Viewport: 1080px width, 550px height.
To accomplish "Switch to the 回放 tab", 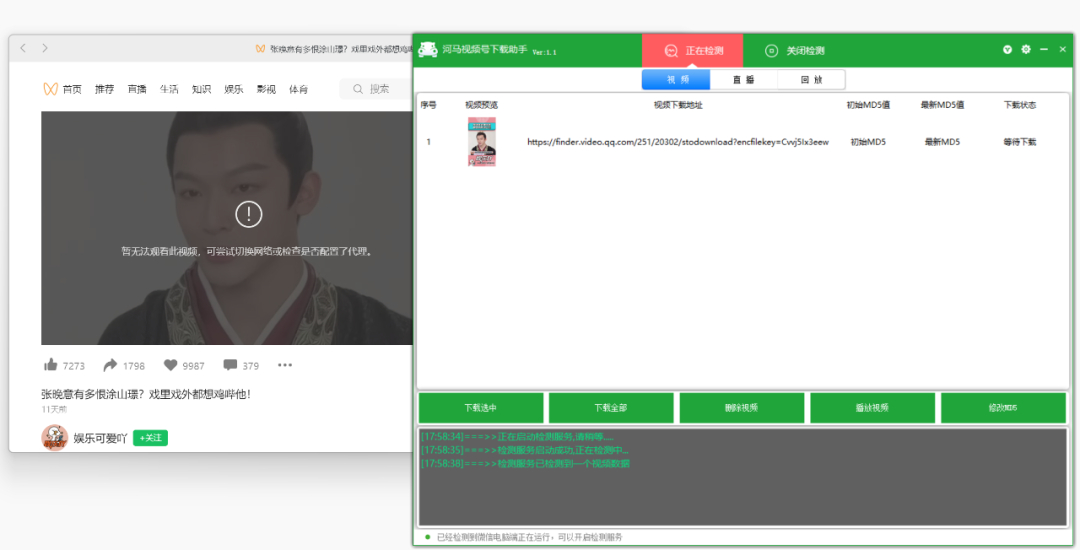I will (x=811, y=79).
